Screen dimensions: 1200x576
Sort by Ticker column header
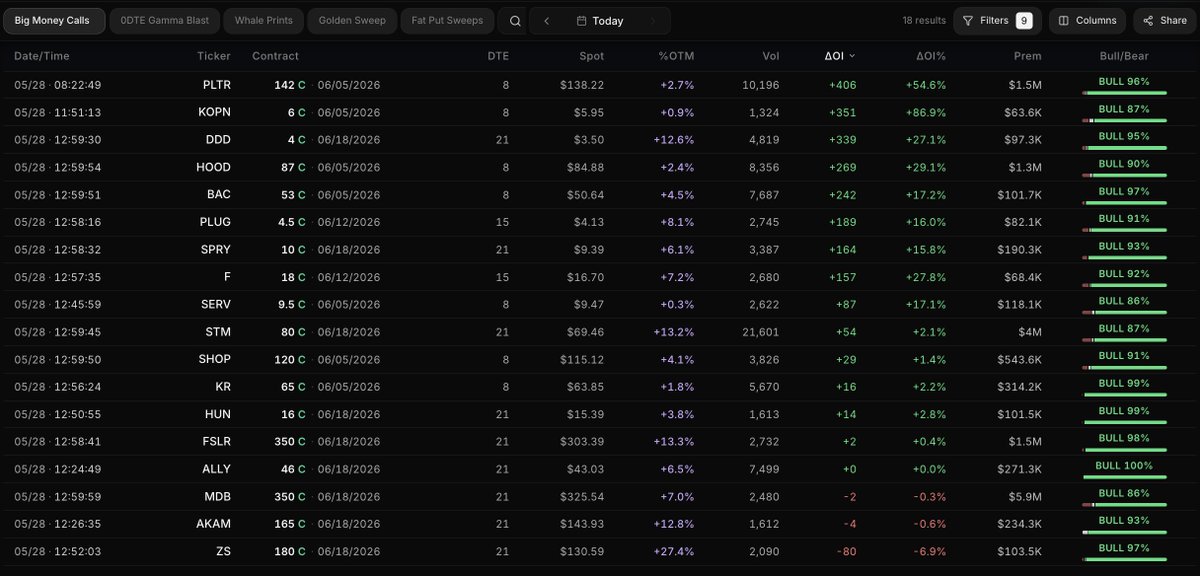point(214,56)
